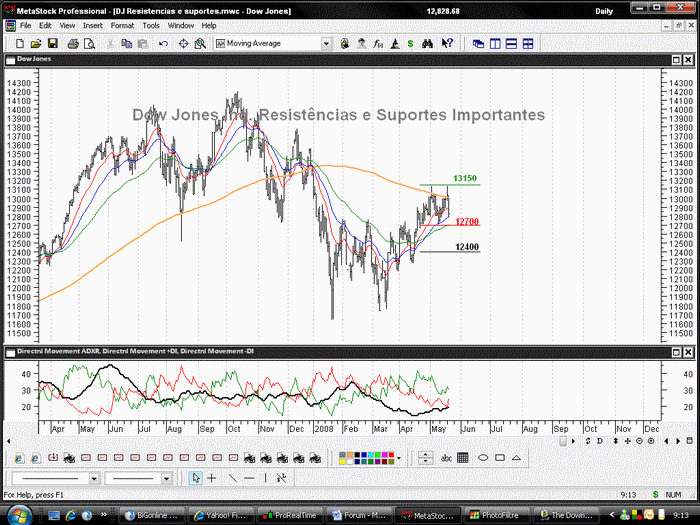The image size is (700, 525).
Task: Tile windows in columns icon
Action: pyautogui.click(x=495, y=44)
